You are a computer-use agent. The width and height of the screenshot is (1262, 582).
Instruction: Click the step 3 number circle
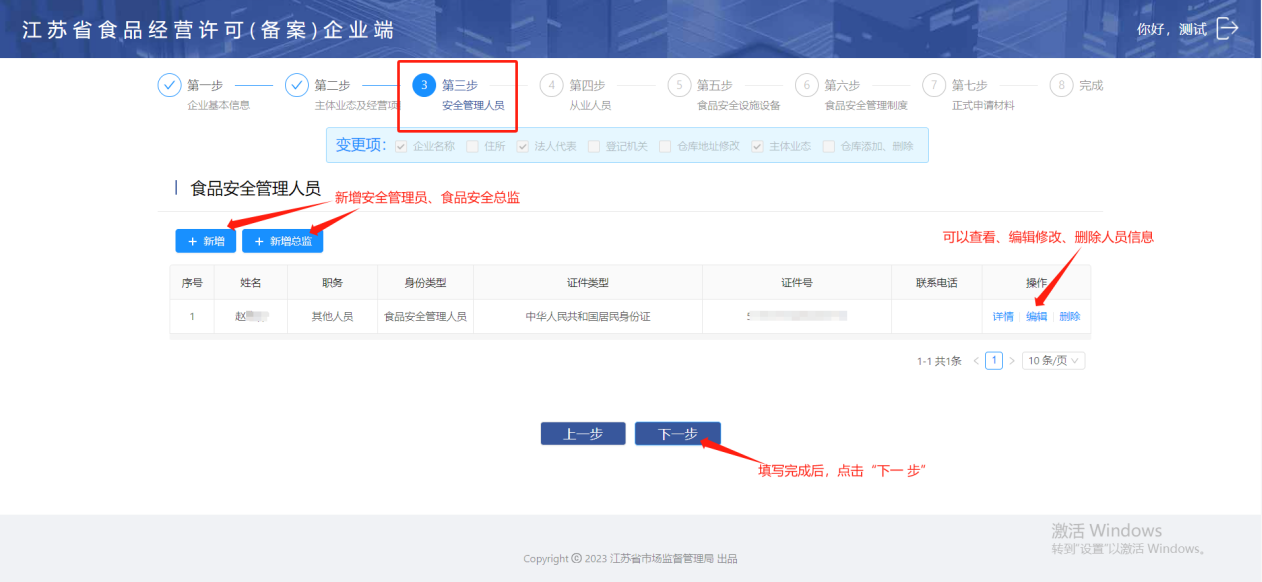point(424,85)
